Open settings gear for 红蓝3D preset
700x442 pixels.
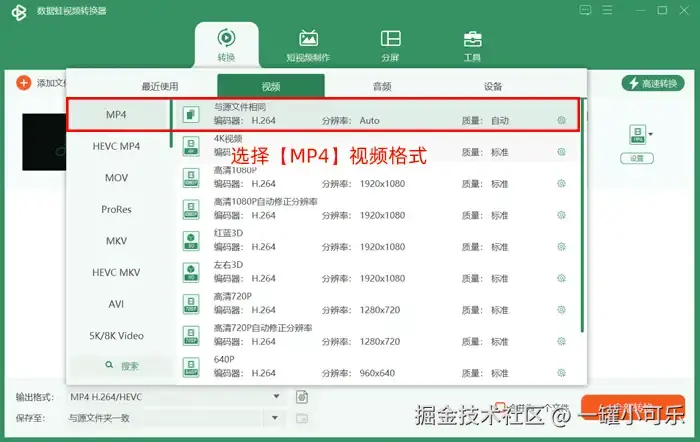(x=562, y=247)
